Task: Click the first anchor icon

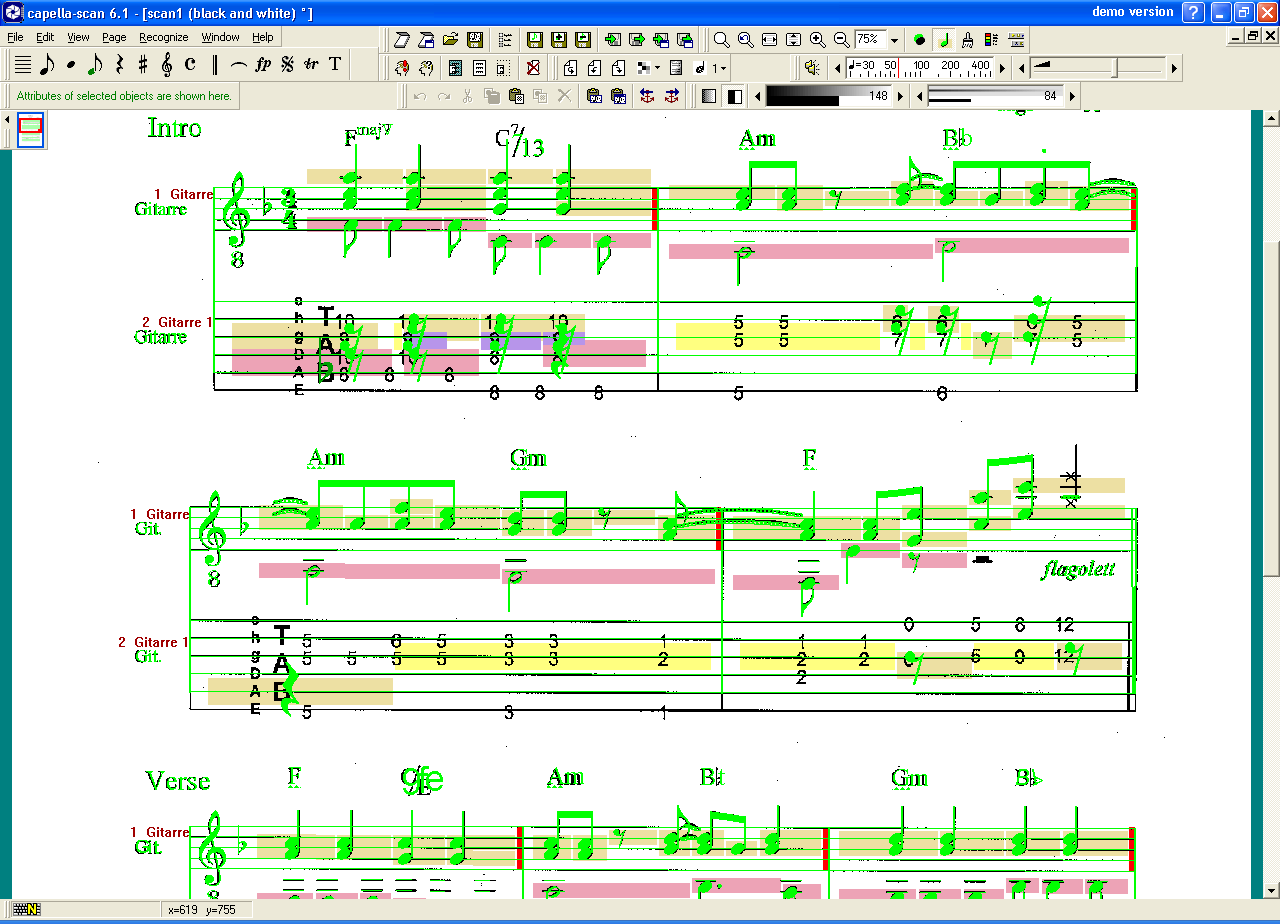Action: tap(647, 96)
